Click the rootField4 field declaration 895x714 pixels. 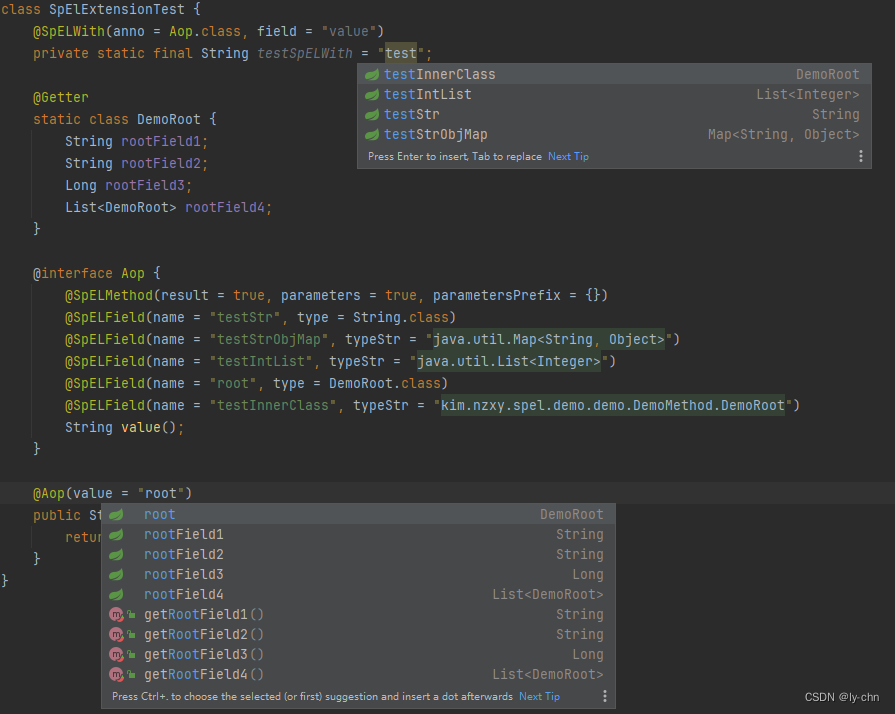225,207
